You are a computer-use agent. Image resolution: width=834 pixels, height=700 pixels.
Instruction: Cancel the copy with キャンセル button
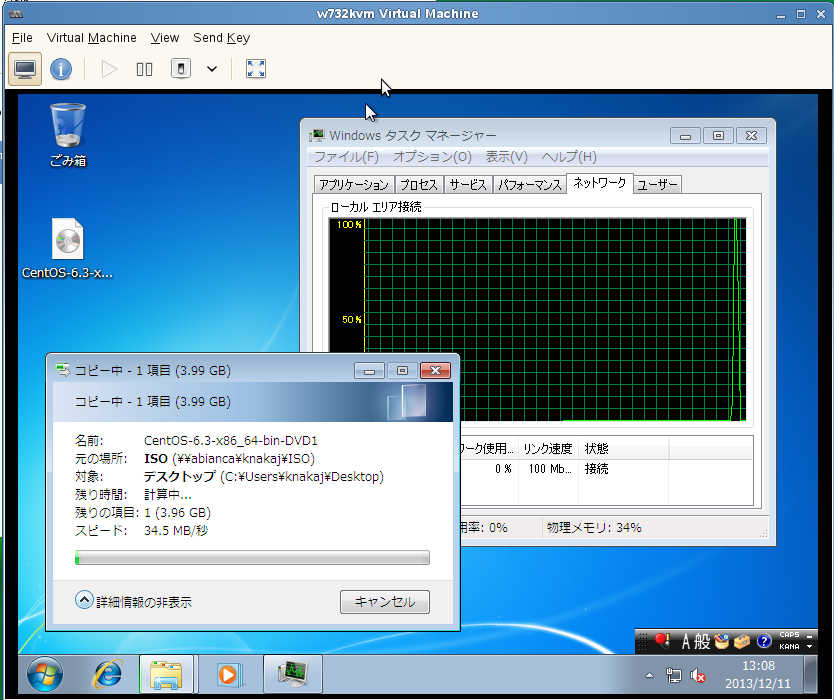pos(385,602)
